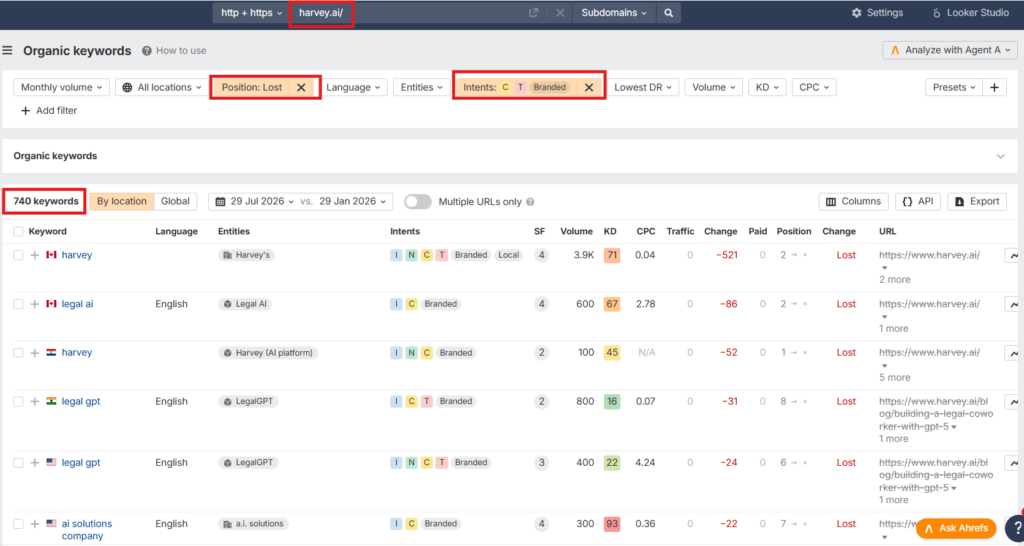Image resolution: width=1024 pixels, height=546 pixels.
Task: Check the ai solutions company row checkbox
Action: 18,524
